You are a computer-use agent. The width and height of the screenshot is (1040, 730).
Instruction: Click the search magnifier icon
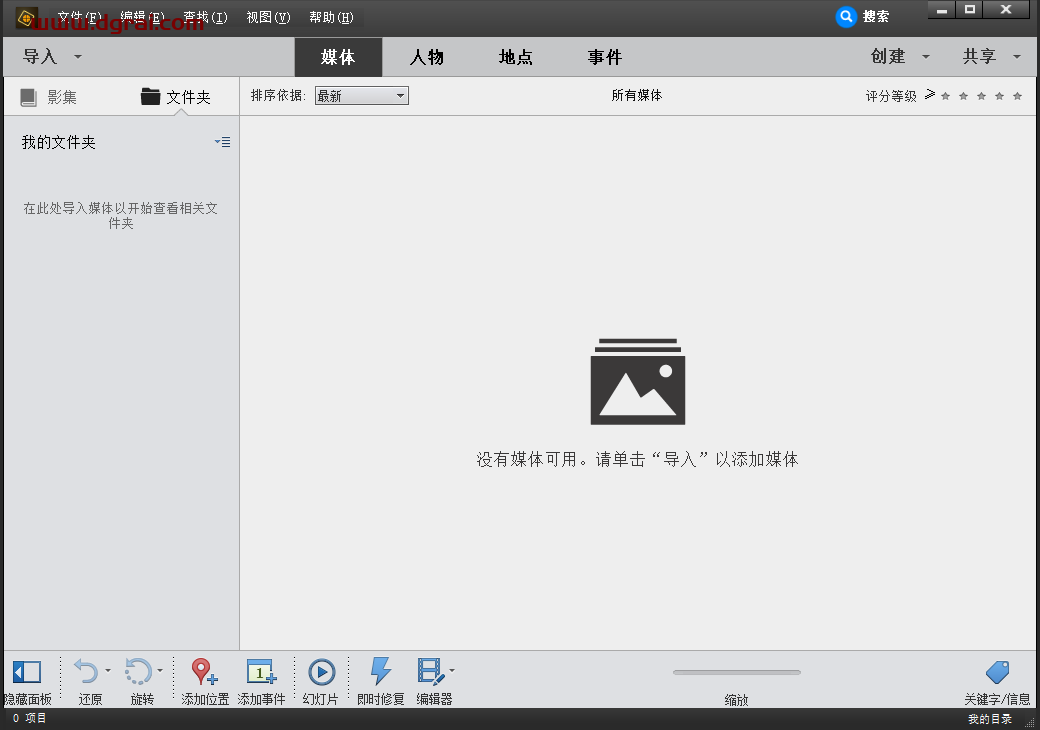[847, 16]
